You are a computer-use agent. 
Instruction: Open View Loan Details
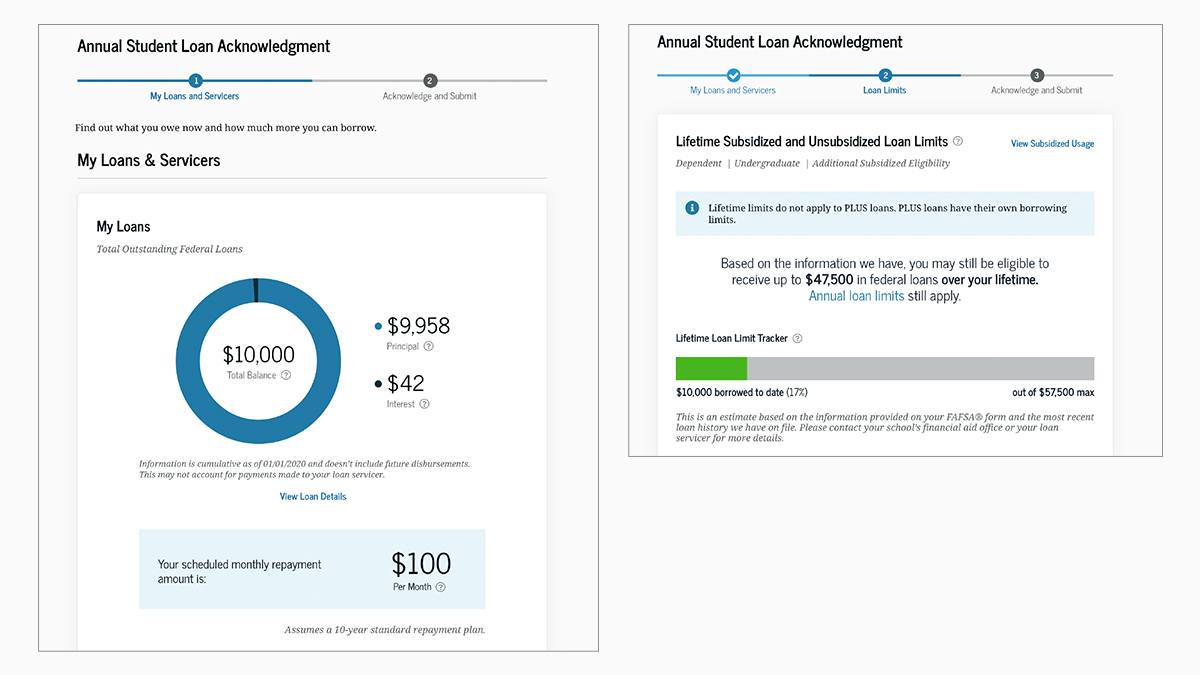(312, 496)
